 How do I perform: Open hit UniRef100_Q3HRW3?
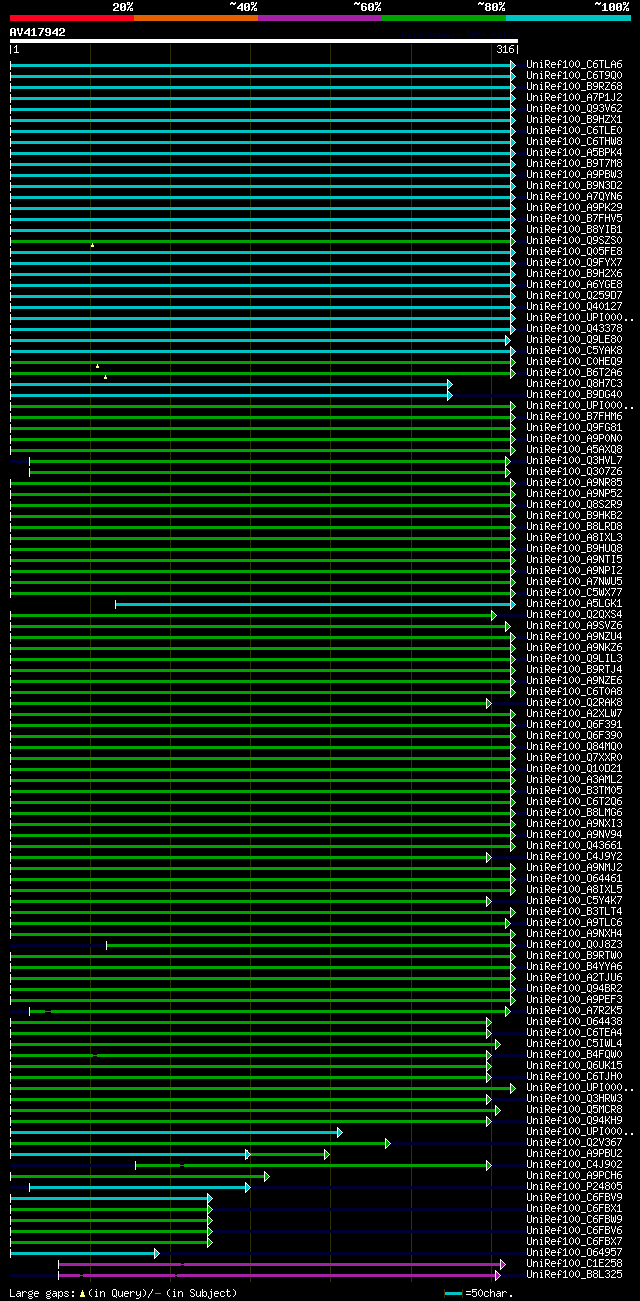574,1098
